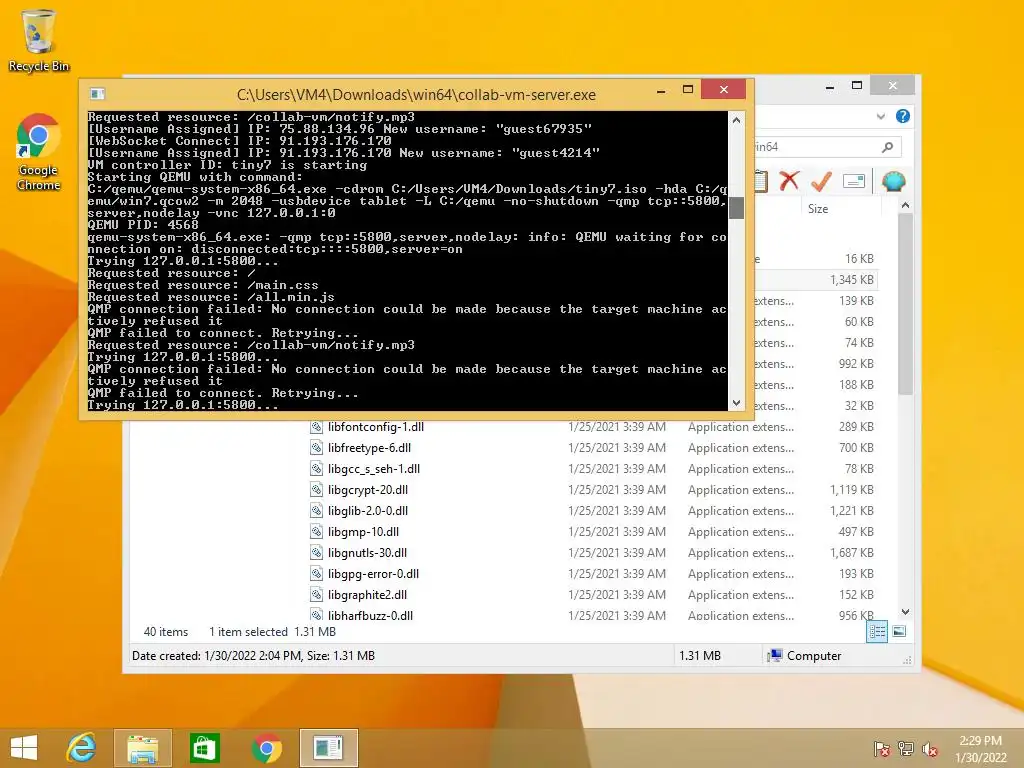Click the libgmp-10.dll file icon
This screenshot has height=768, width=1024.
(316, 532)
